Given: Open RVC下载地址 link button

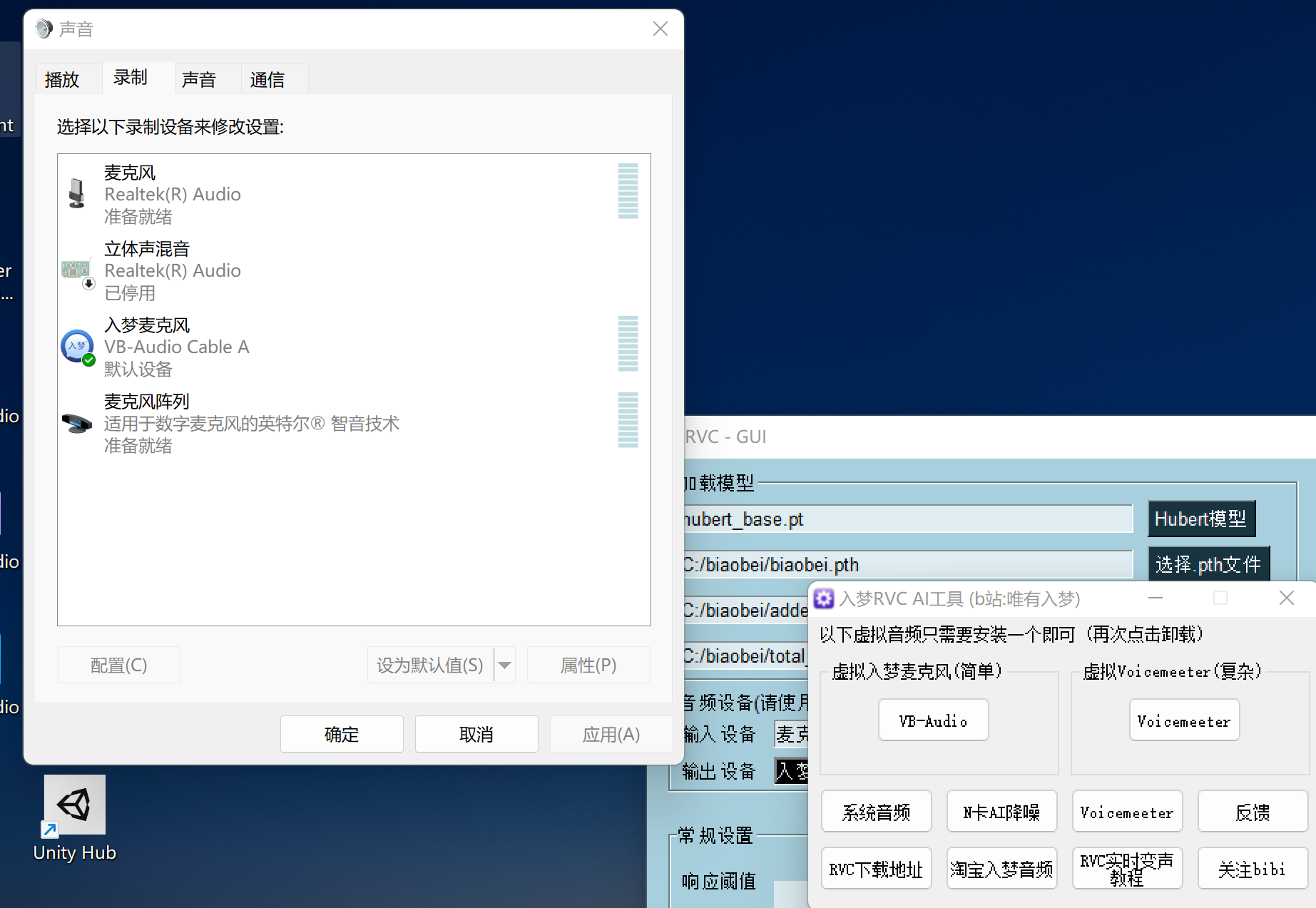Looking at the screenshot, I should [876, 869].
